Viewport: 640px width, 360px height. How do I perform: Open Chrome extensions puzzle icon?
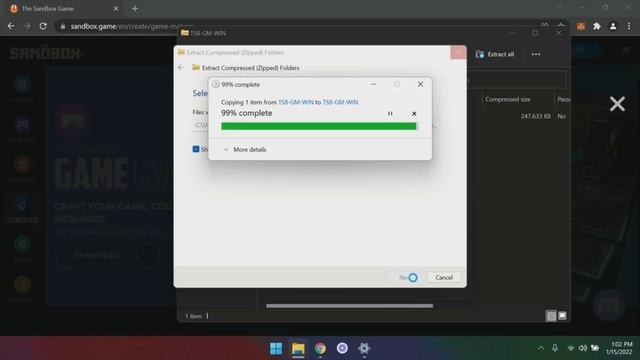pyautogui.click(x=597, y=26)
